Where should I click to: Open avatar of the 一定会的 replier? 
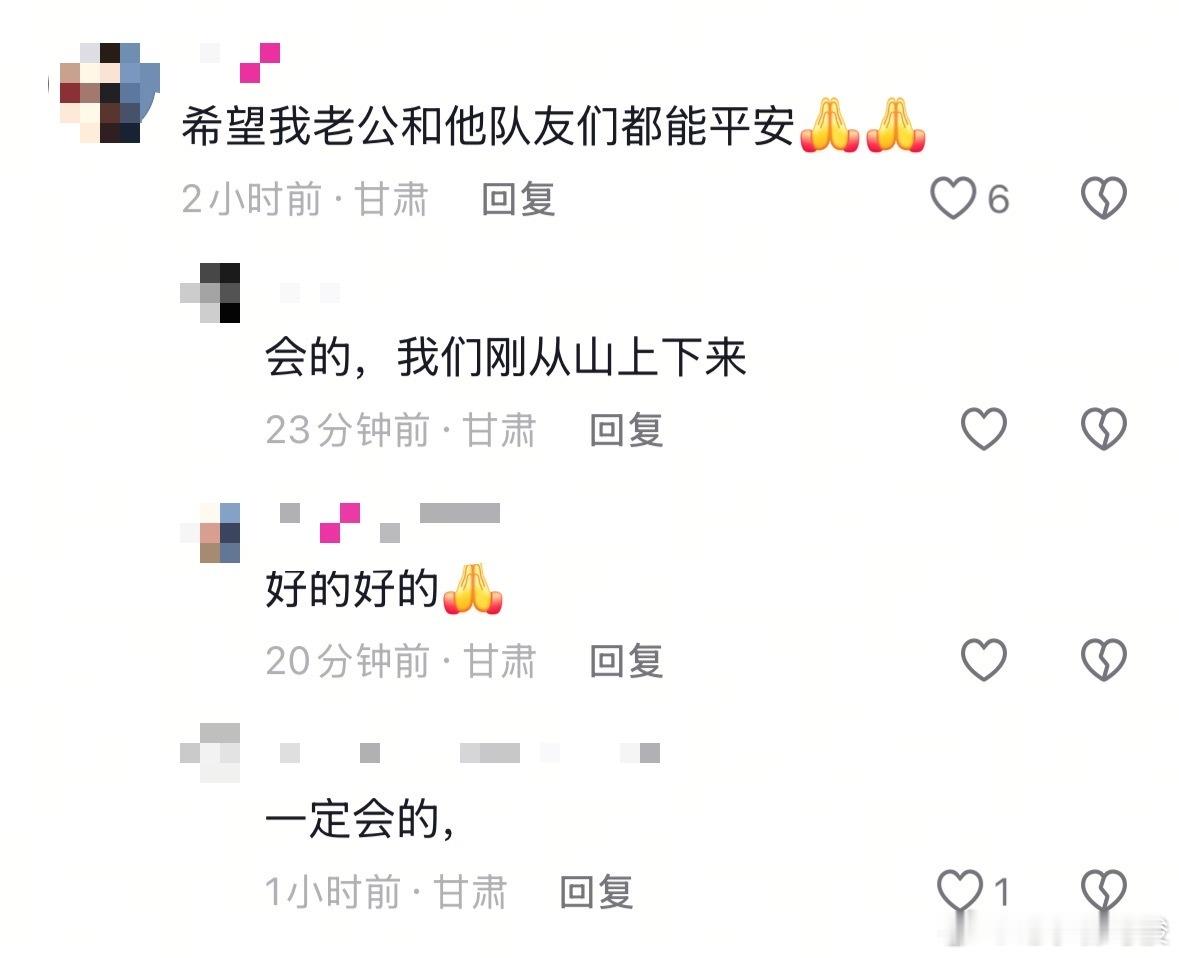point(211,752)
